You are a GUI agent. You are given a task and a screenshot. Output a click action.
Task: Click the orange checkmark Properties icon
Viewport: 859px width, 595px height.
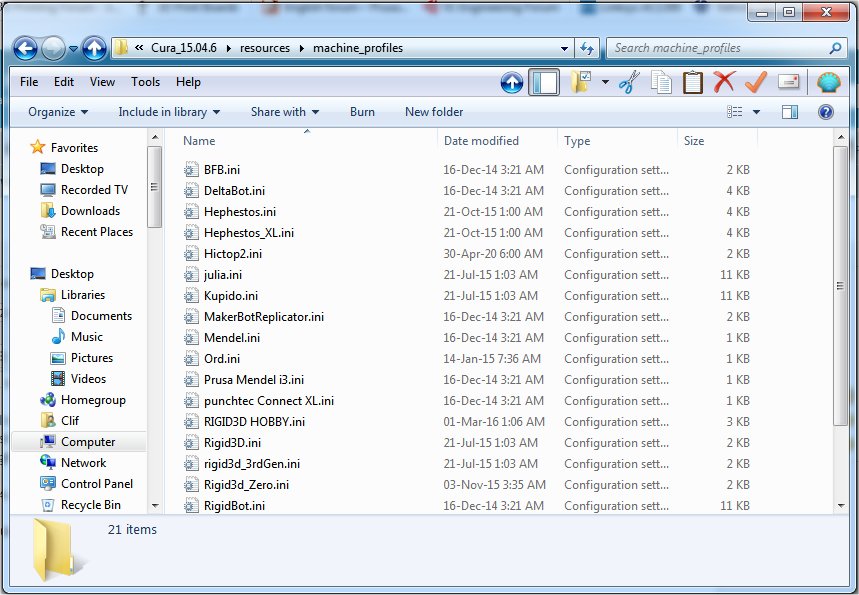point(756,82)
